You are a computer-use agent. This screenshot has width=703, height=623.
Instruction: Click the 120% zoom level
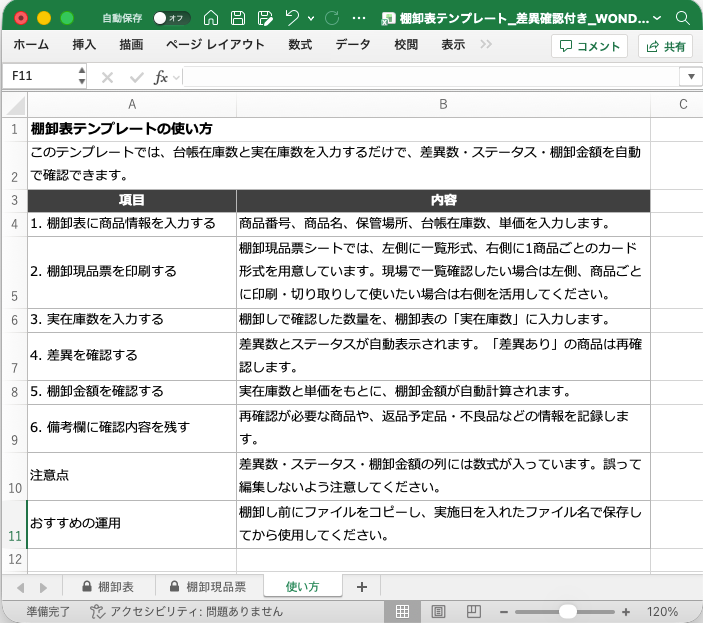click(662, 612)
